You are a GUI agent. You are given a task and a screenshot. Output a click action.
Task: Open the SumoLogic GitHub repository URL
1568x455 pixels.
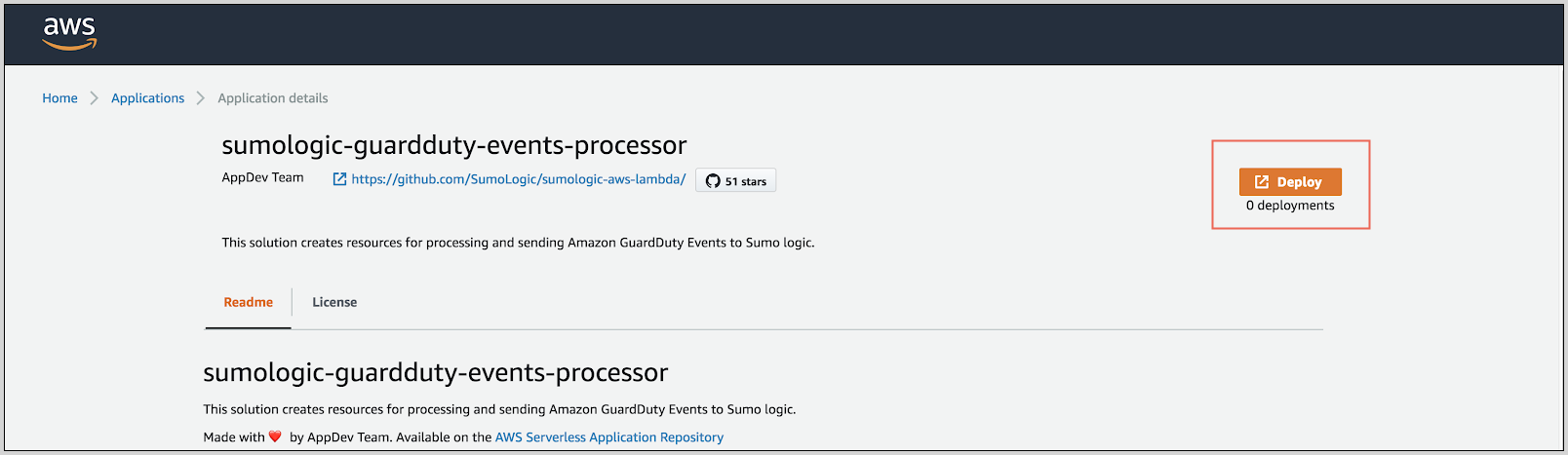(518, 179)
